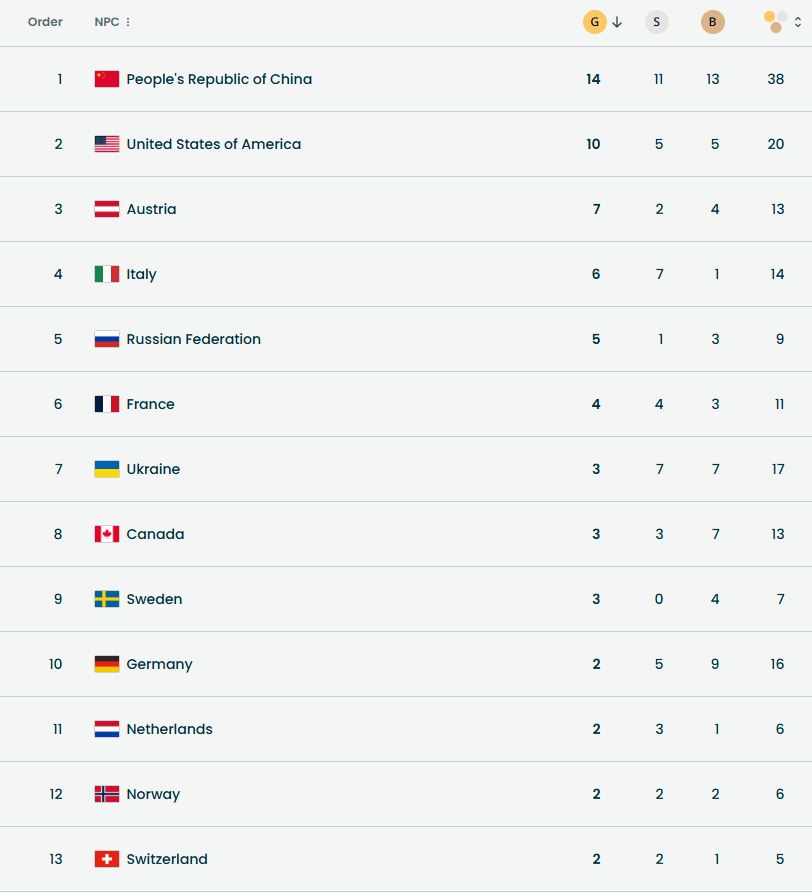Click the Sweden flag icon
Viewport: 812px width, 893px height.
(x=107, y=599)
